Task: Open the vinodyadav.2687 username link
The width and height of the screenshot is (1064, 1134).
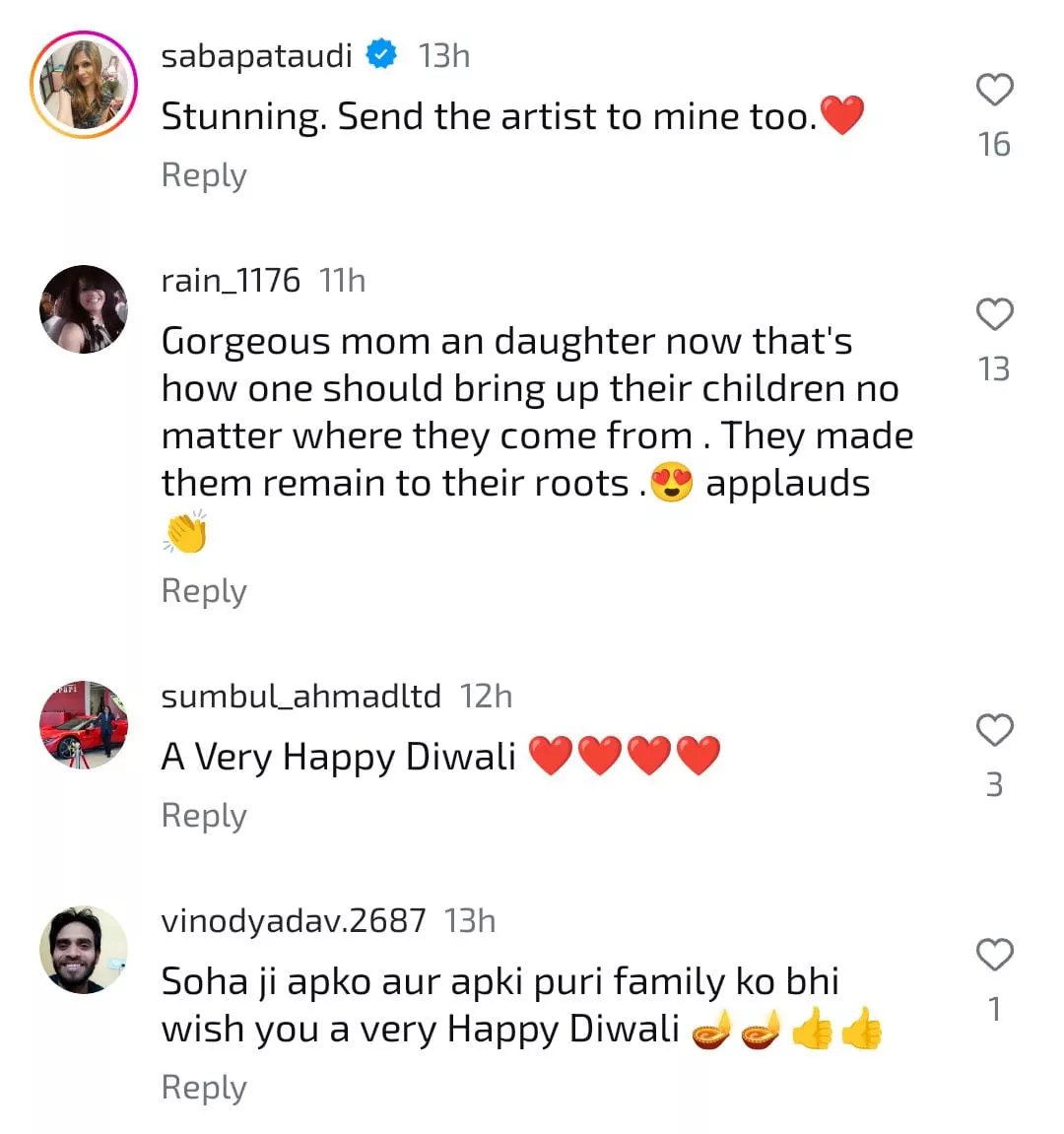Action: pyautogui.click(x=294, y=921)
